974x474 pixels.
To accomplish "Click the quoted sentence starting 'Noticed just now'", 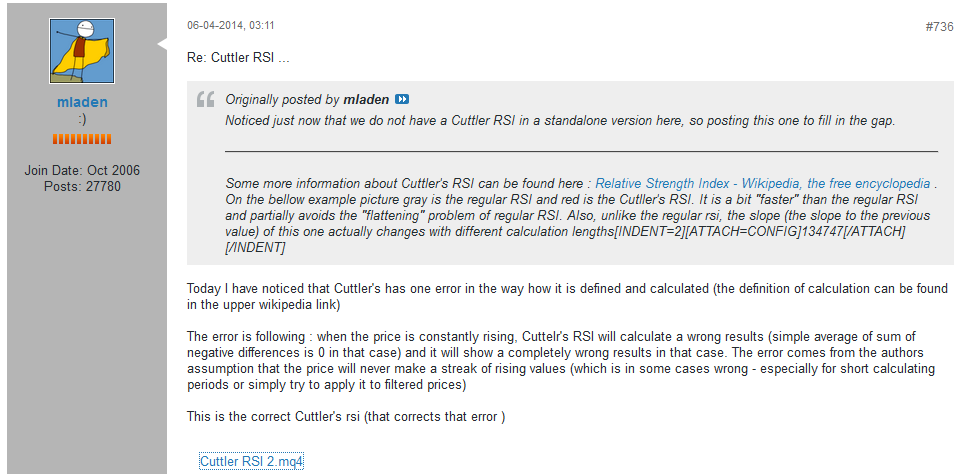I will pyautogui.click(x=560, y=121).
